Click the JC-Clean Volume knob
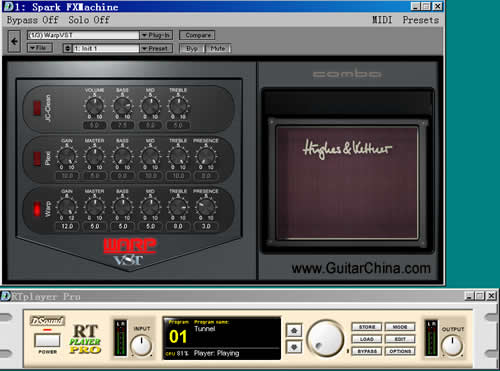Viewport: 500px width, 371px height. click(x=95, y=106)
